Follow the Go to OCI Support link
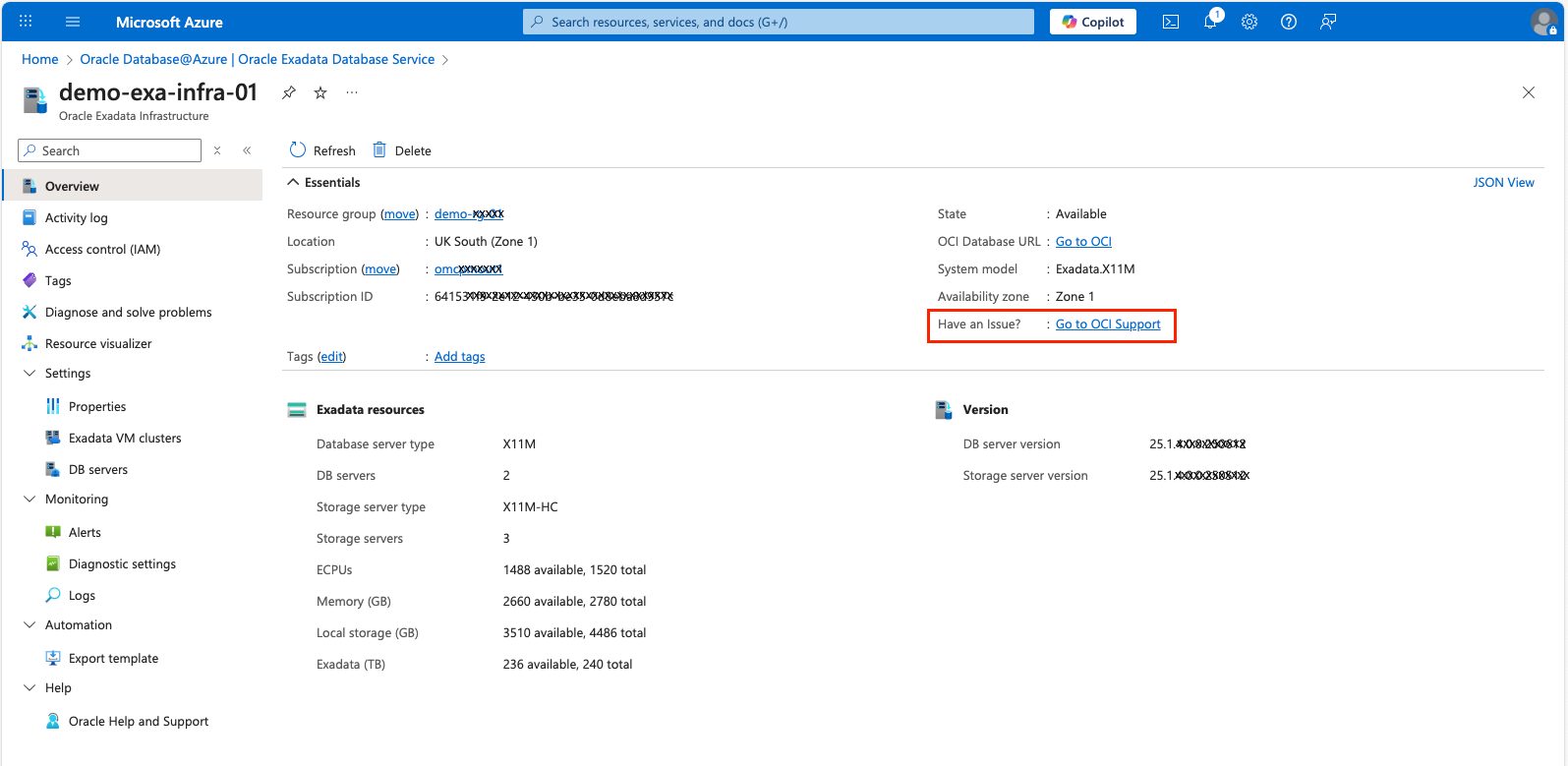 1108,324
